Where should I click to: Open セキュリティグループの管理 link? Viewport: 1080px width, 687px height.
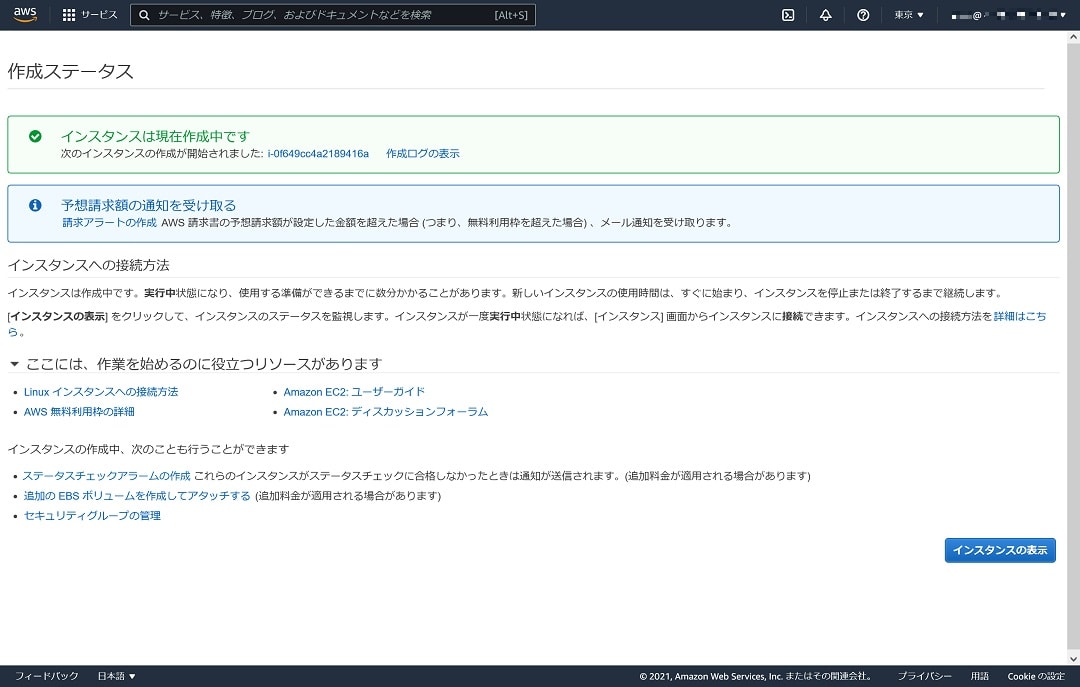coord(92,516)
